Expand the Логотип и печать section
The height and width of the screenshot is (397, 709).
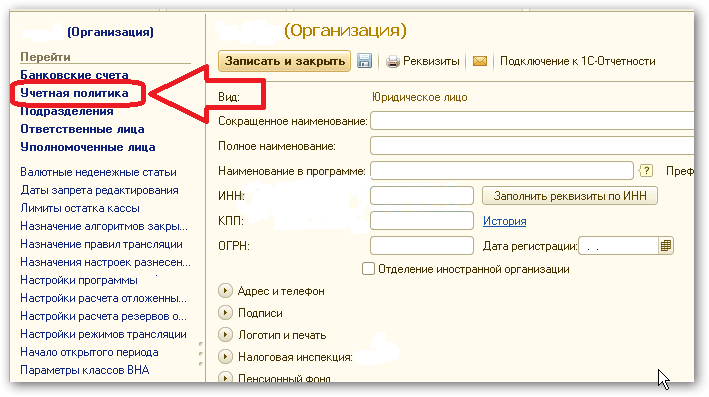pos(225,335)
